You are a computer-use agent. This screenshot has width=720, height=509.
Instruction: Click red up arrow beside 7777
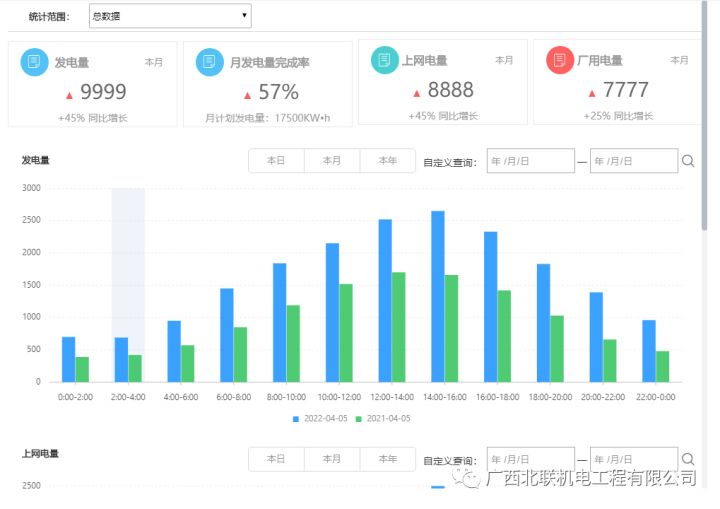point(592,93)
